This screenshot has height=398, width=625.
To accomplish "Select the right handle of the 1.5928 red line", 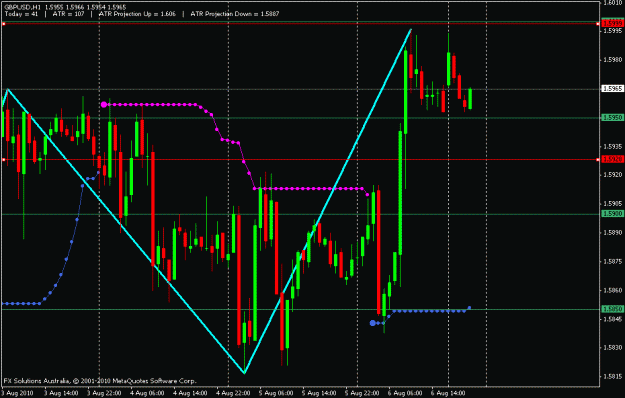I will [x=598, y=160].
